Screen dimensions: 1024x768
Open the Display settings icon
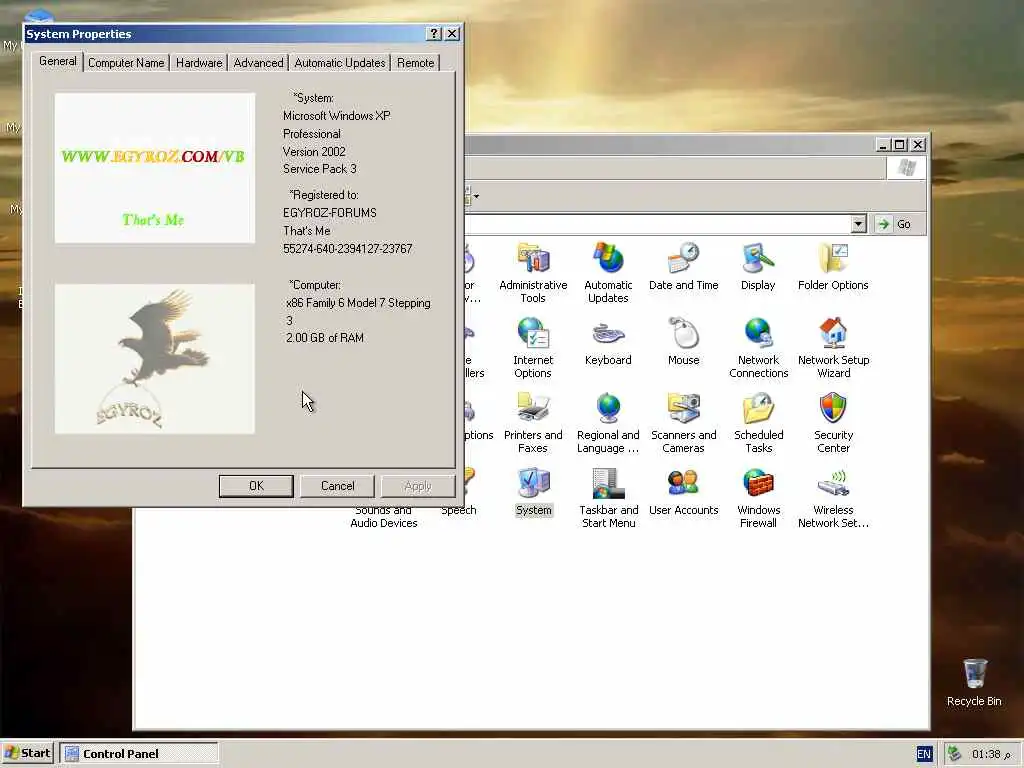(x=758, y=266)
